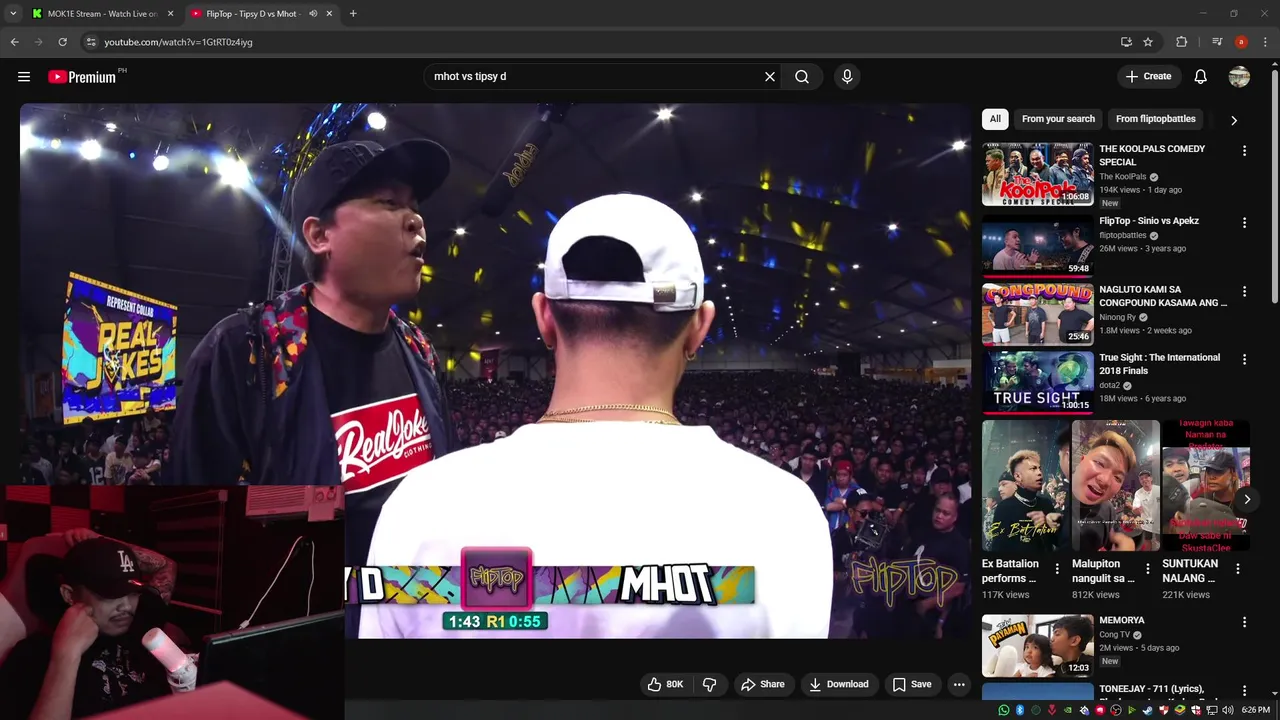Image resolution: width=1280 pixels, height=720 pixels.
Task: Go back in browser history
Action: pos(14,42)
